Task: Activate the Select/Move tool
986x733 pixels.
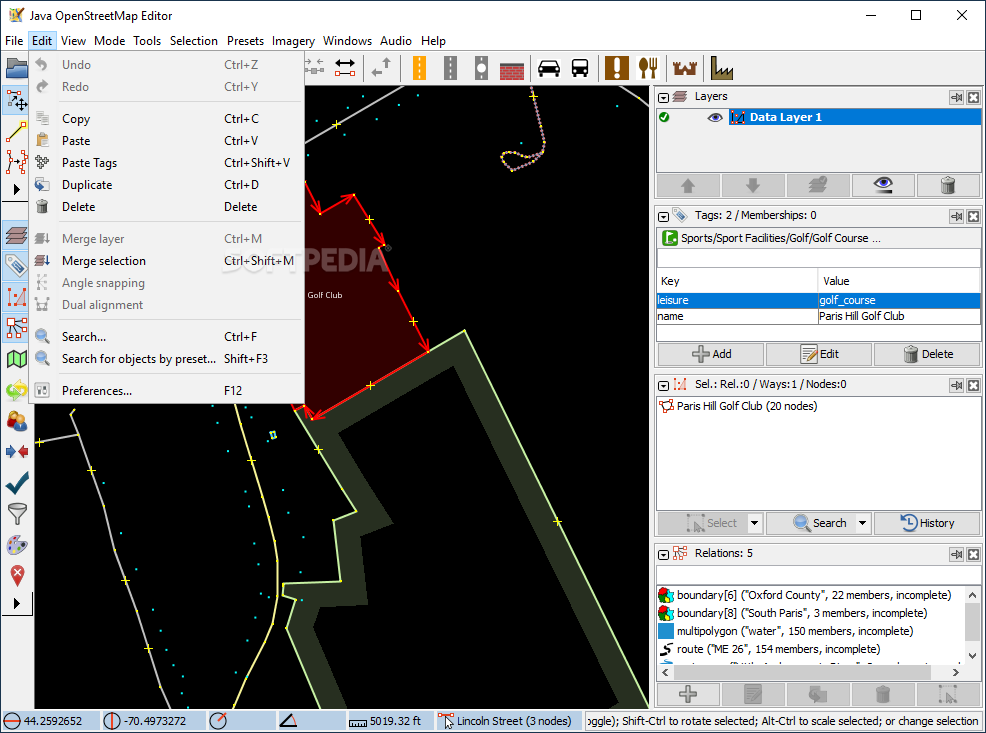Action: coord(15,100)
